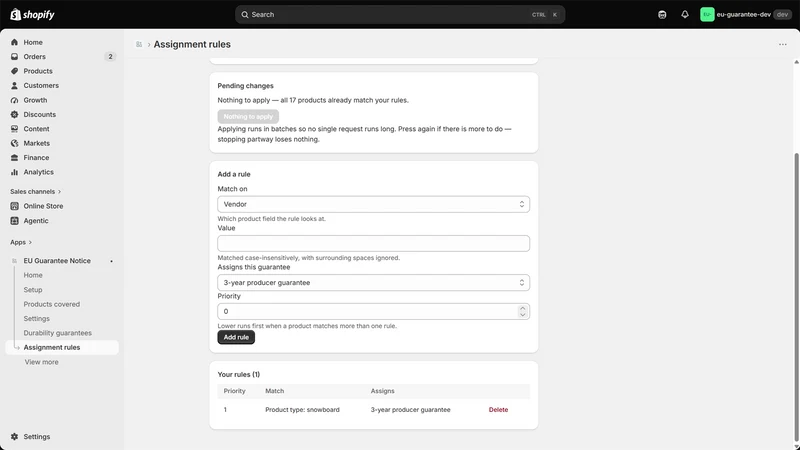Click the '3-year producer guarantee' table cell
800x450 pixels.
410,410
